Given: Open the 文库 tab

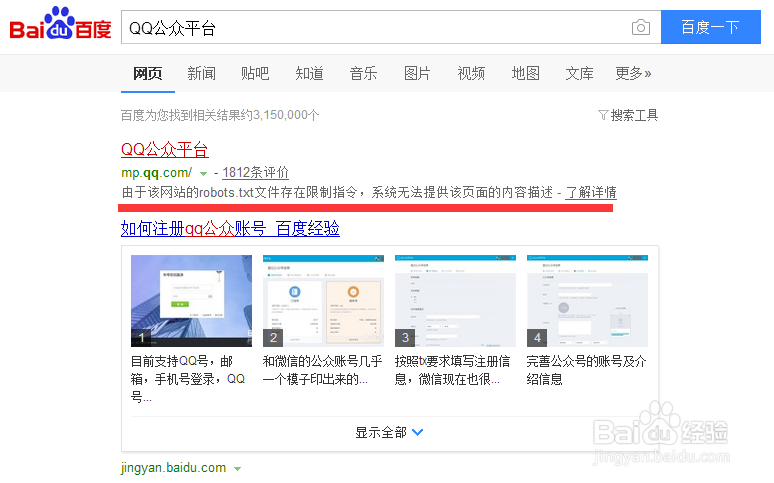Looking at the screenshot, I should (x=579, y=74).
